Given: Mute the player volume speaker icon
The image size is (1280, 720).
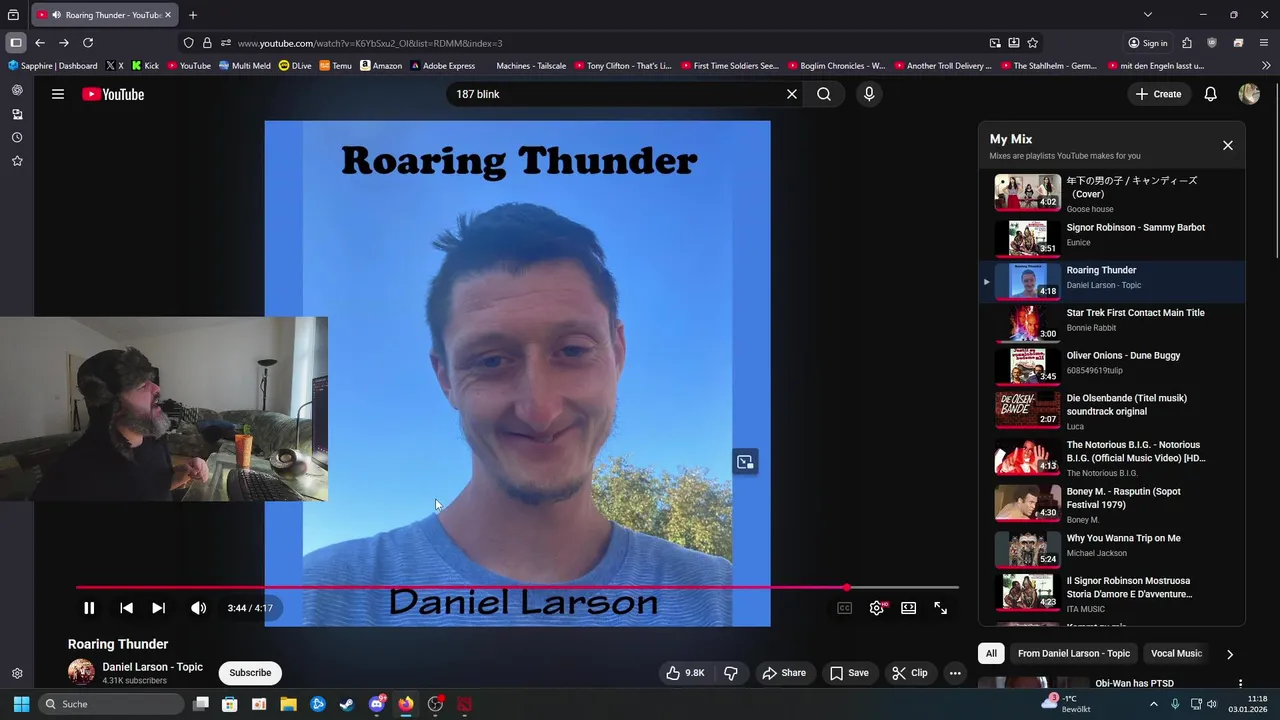Looking at the screenshot, I should (x=198, y=608).
